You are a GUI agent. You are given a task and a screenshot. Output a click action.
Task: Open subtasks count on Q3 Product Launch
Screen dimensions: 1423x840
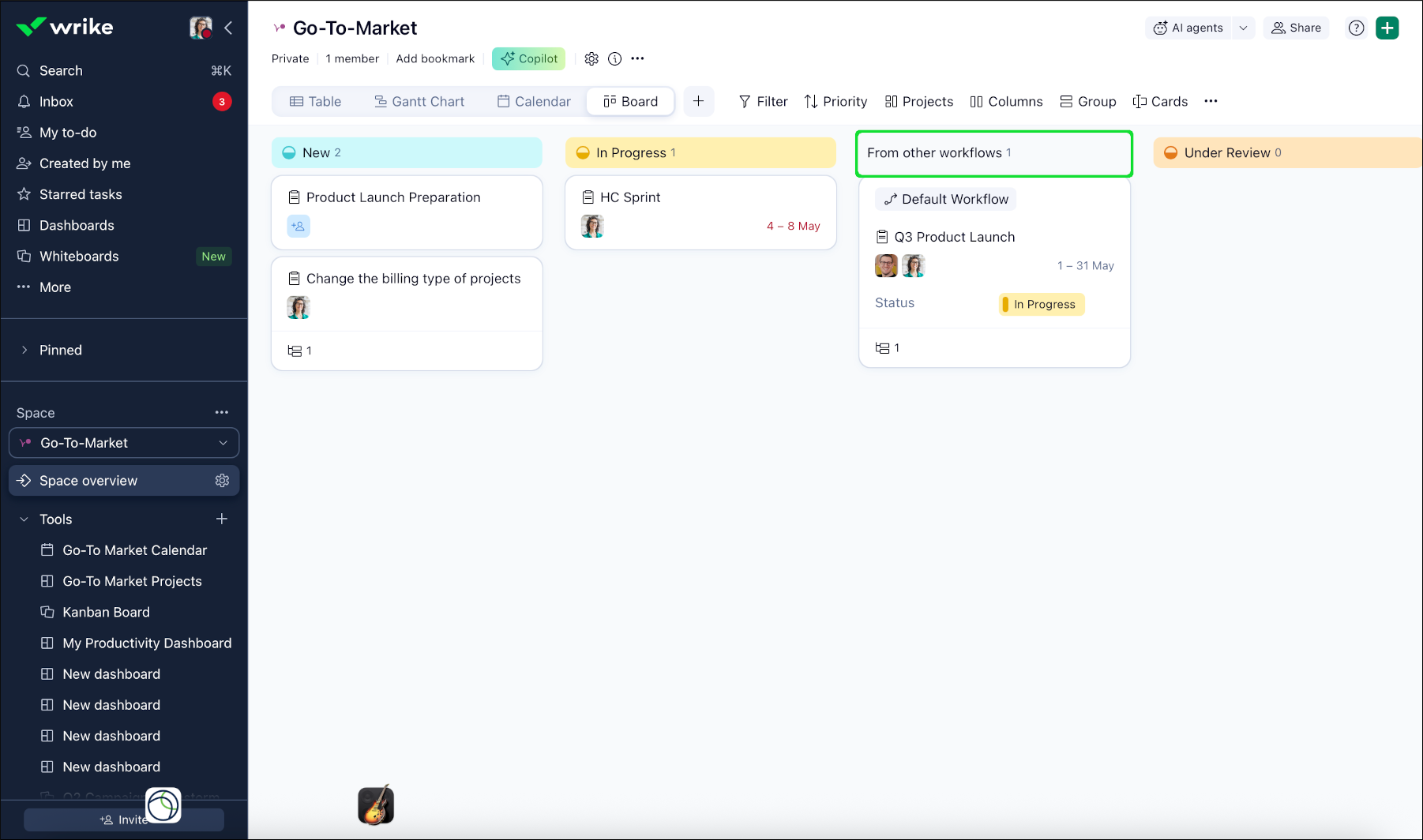(x=888, y=347)
